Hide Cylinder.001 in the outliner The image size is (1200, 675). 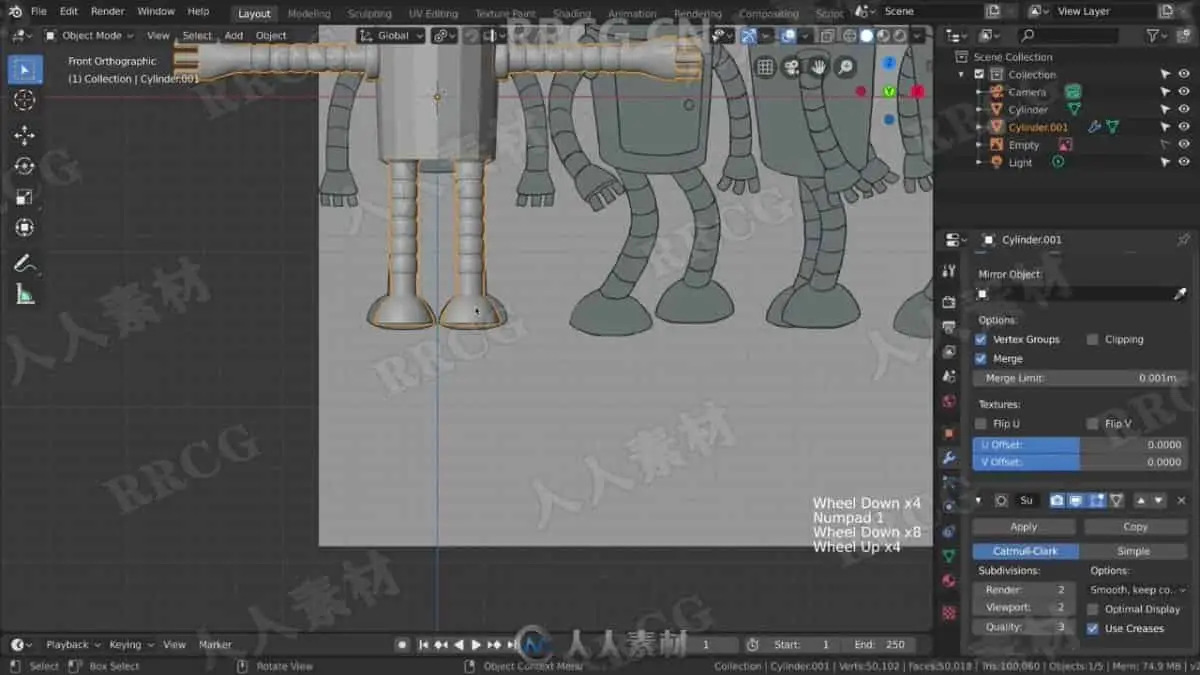pyautogui.click(x=1184, y=127)
